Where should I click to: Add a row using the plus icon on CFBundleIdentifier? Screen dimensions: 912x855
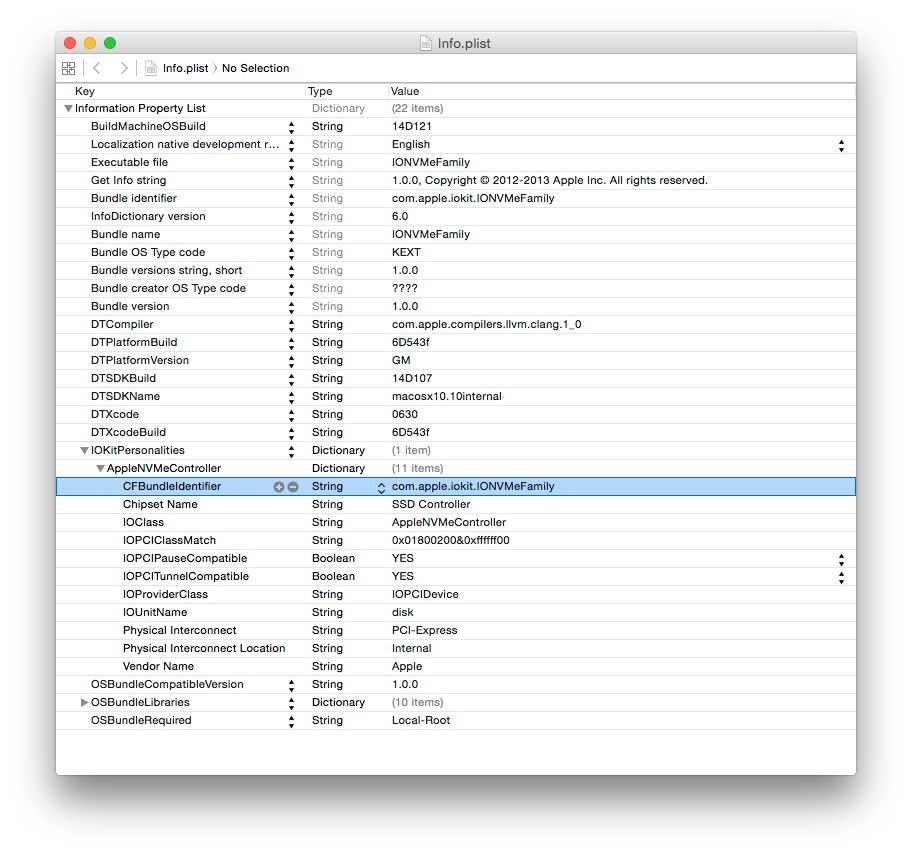click(279, 487)
